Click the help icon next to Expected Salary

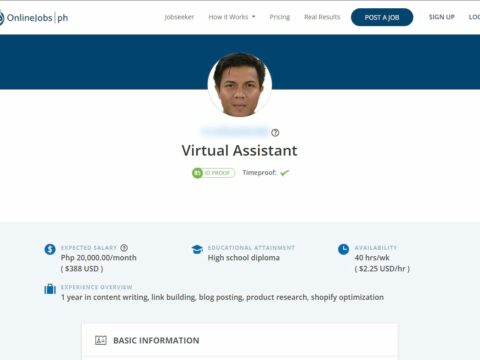[124, 248]
